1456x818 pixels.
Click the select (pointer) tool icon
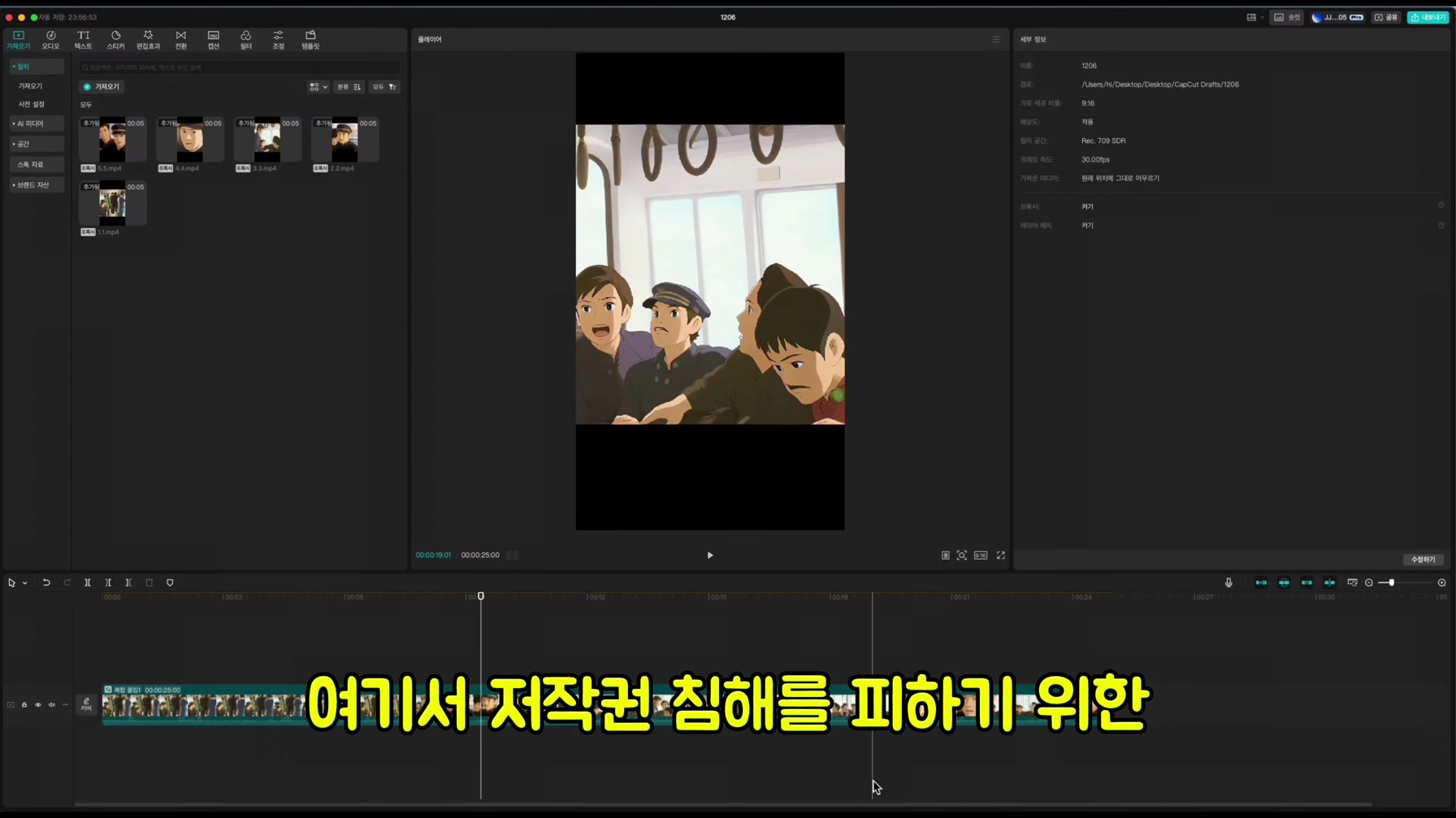[11, 583]
